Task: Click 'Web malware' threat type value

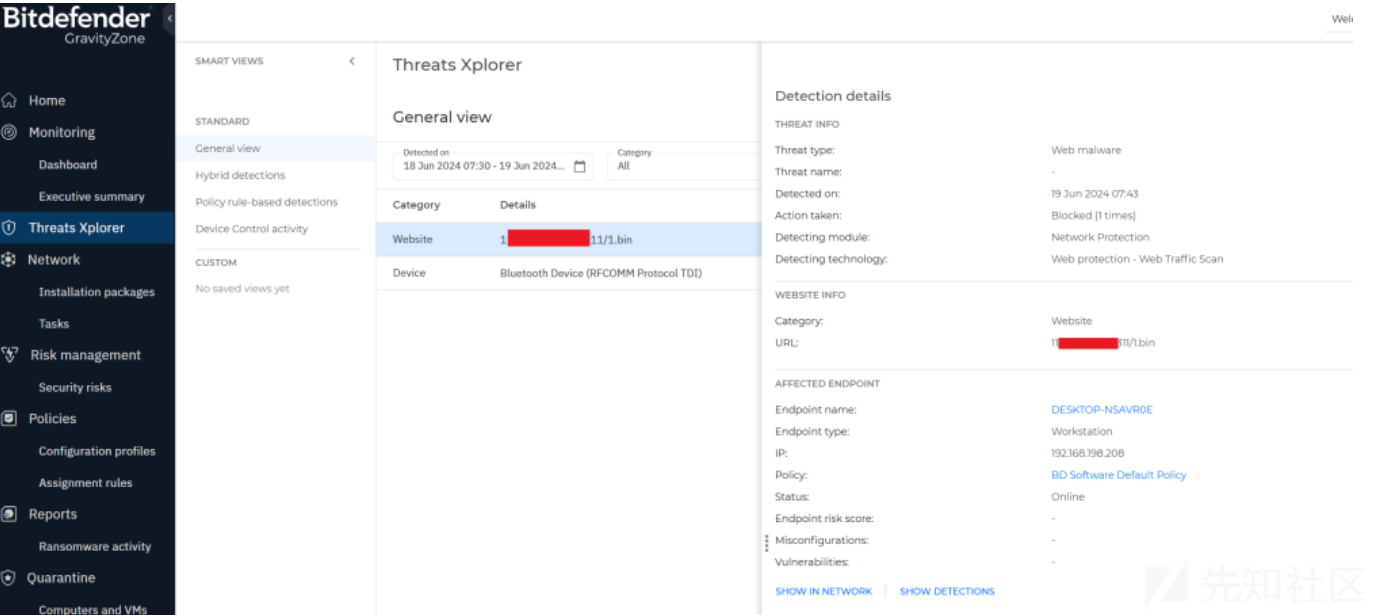Action: tap(1086, 150)
